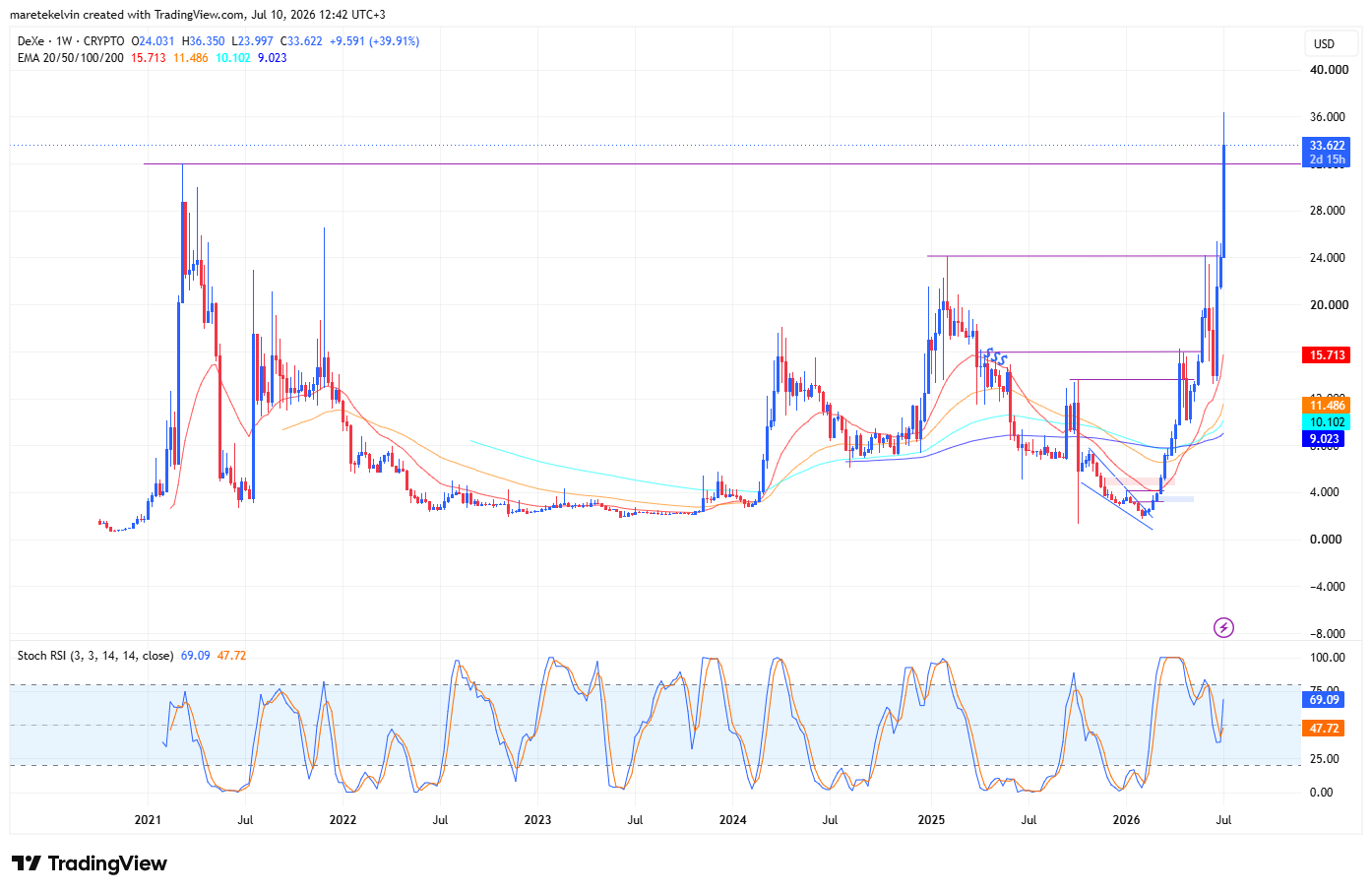Click the blue 69.09 value in Stoch RSI legend
Viewport: 1372px width, 893px height.
195,656
